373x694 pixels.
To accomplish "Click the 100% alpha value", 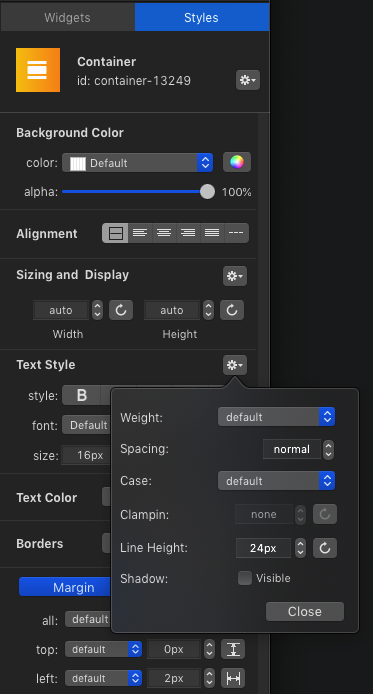I will point(237,192).
